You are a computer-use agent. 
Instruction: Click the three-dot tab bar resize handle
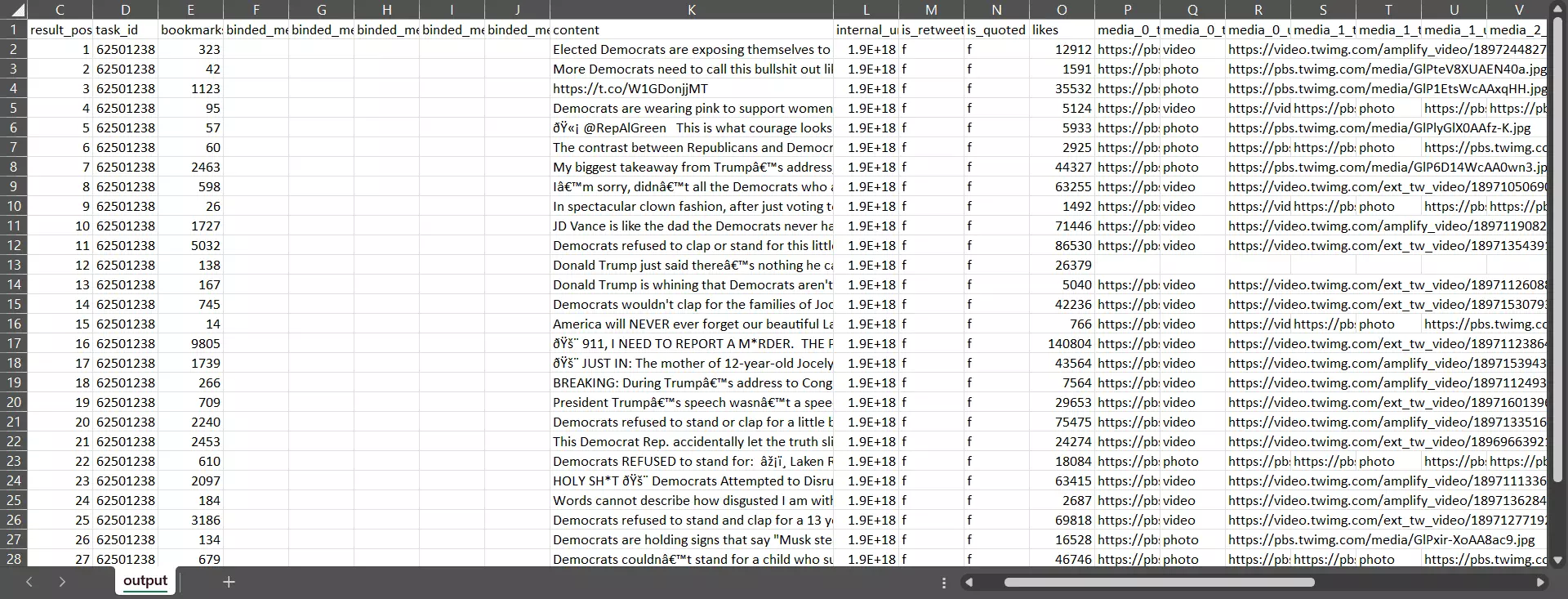tap(944, 583)
